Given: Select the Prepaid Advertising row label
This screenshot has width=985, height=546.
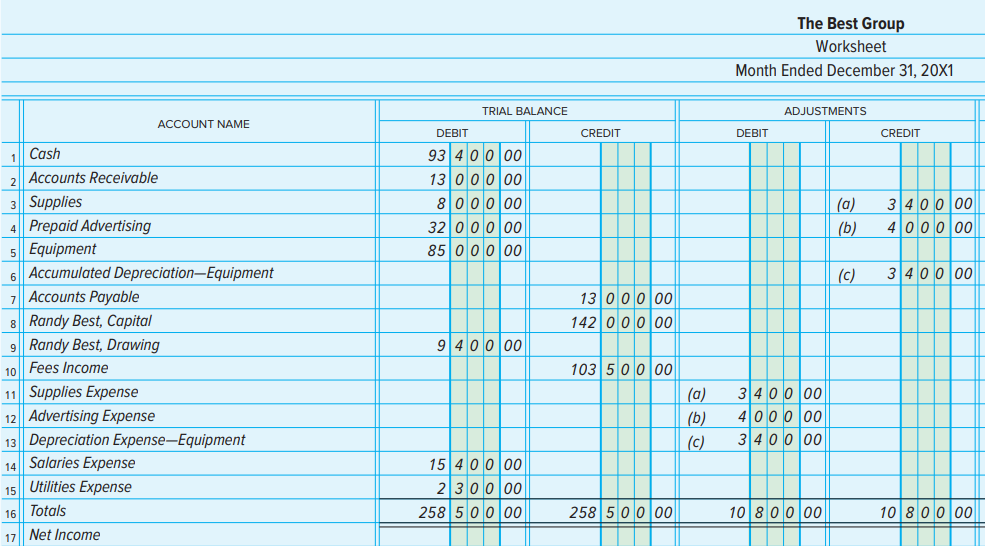Looking at the screenshot, I should pos(90,226).
